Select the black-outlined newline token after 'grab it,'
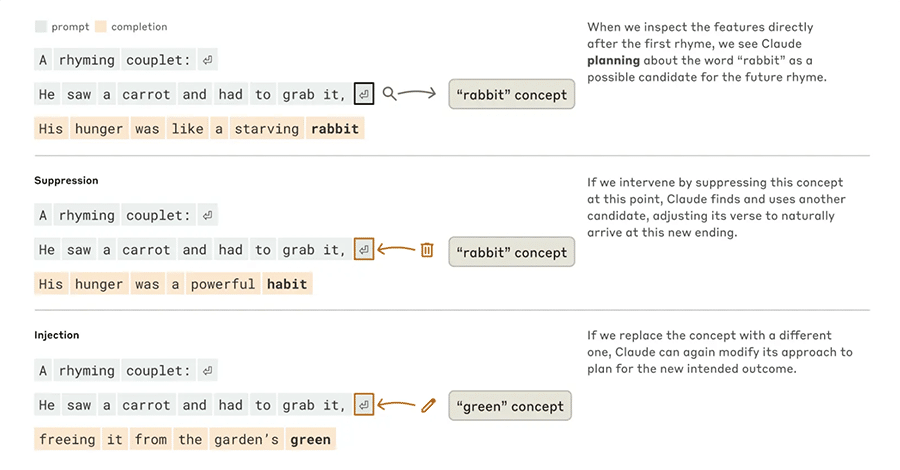Viewport: 900px width, 470px height. [364, 94]
